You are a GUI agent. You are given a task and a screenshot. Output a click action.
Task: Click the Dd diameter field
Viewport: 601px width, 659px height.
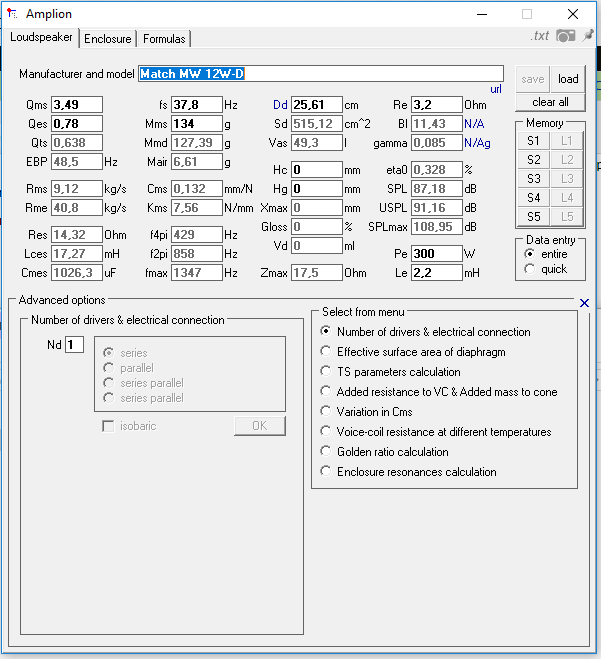[x=317, y=105]
